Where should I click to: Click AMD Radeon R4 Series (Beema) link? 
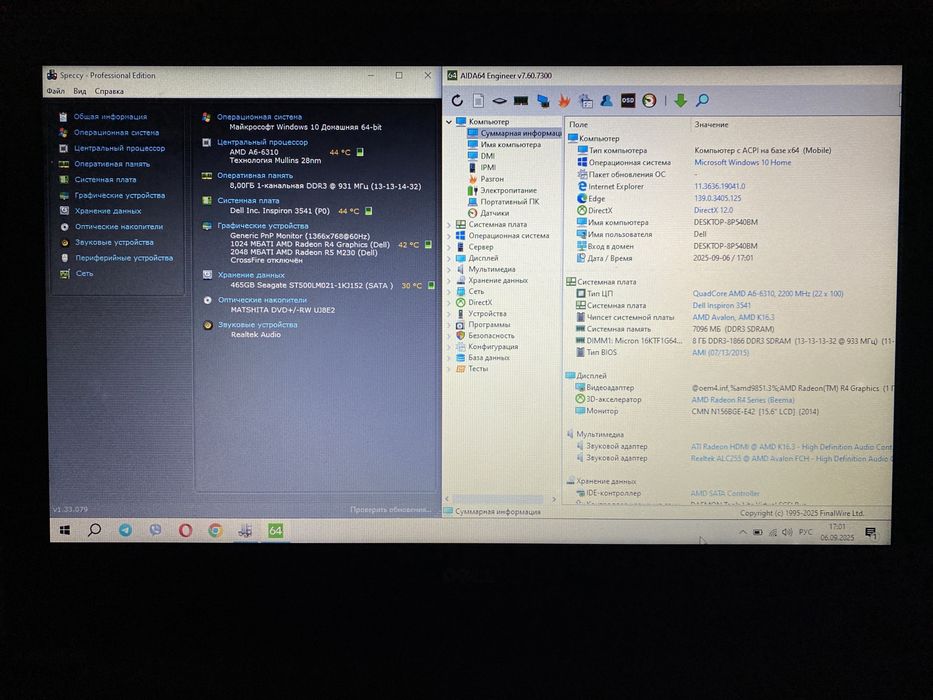[x=743, y=400]
